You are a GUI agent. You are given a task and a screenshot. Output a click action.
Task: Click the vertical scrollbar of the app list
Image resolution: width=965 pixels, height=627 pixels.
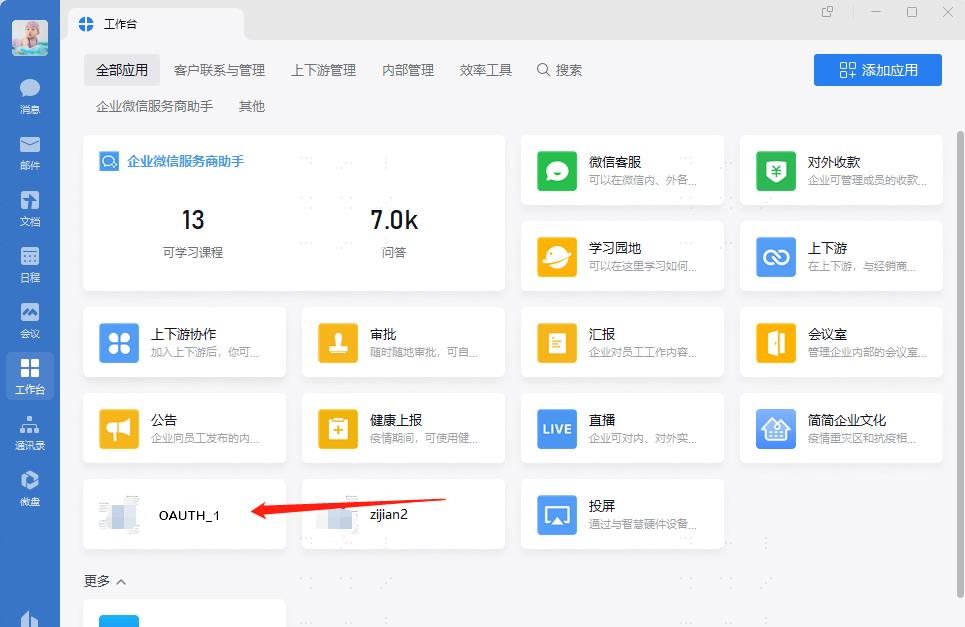click(x=960, y=363)
